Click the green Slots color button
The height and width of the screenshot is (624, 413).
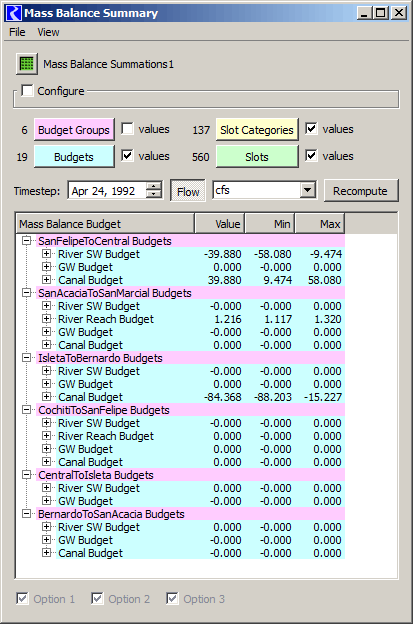click(257, 157)
